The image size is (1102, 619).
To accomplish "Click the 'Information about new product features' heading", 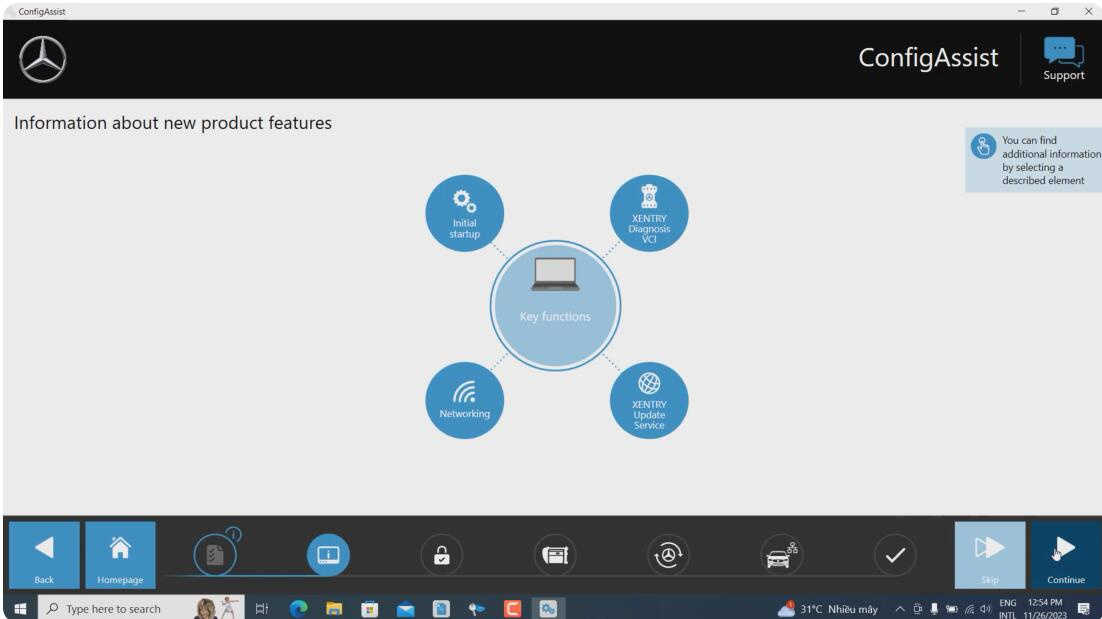I will coord(173,123).
